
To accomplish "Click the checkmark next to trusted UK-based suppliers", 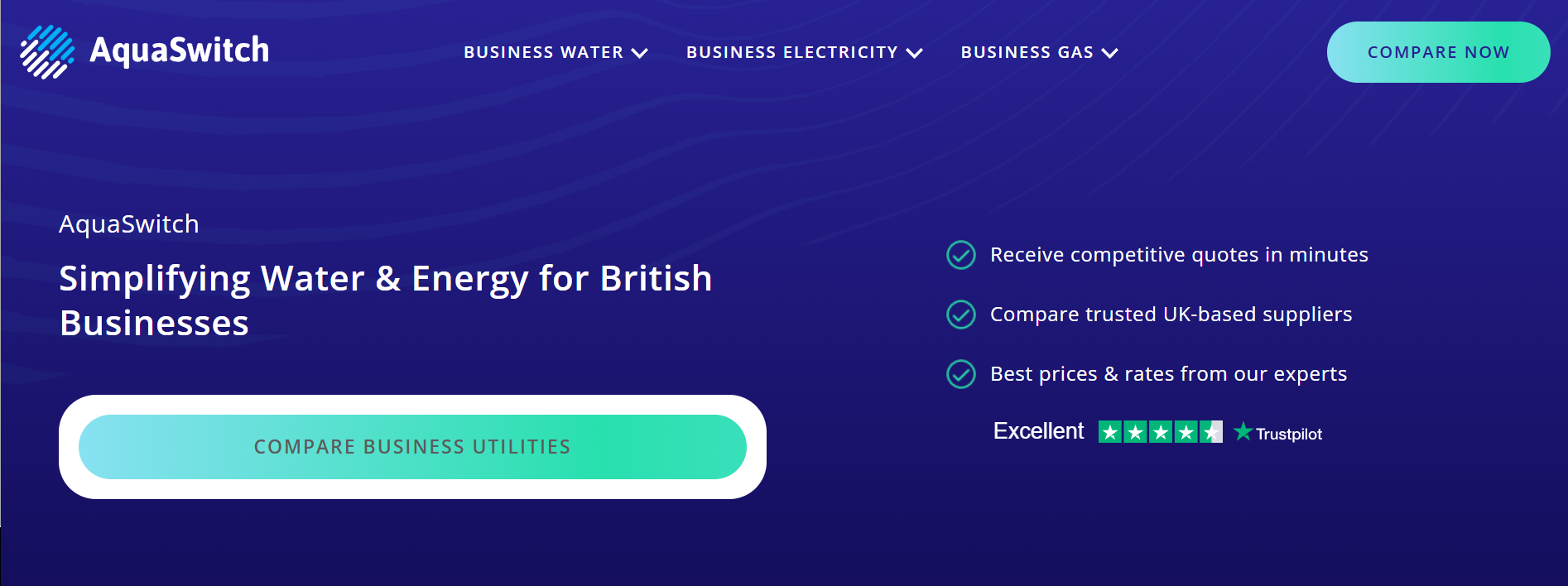I will click(960, 315).
